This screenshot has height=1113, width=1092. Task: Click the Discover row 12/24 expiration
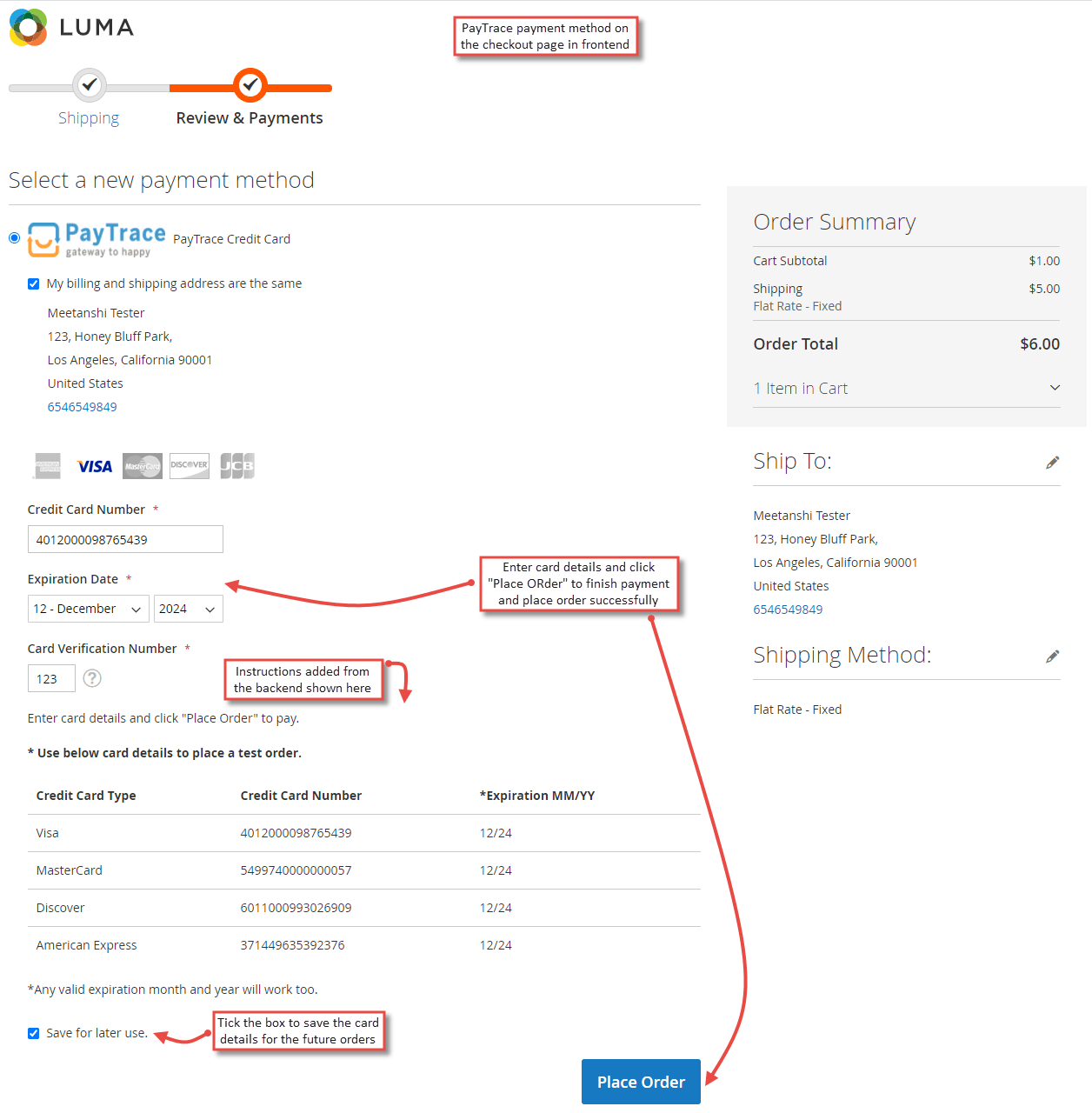tap(496, 908)
